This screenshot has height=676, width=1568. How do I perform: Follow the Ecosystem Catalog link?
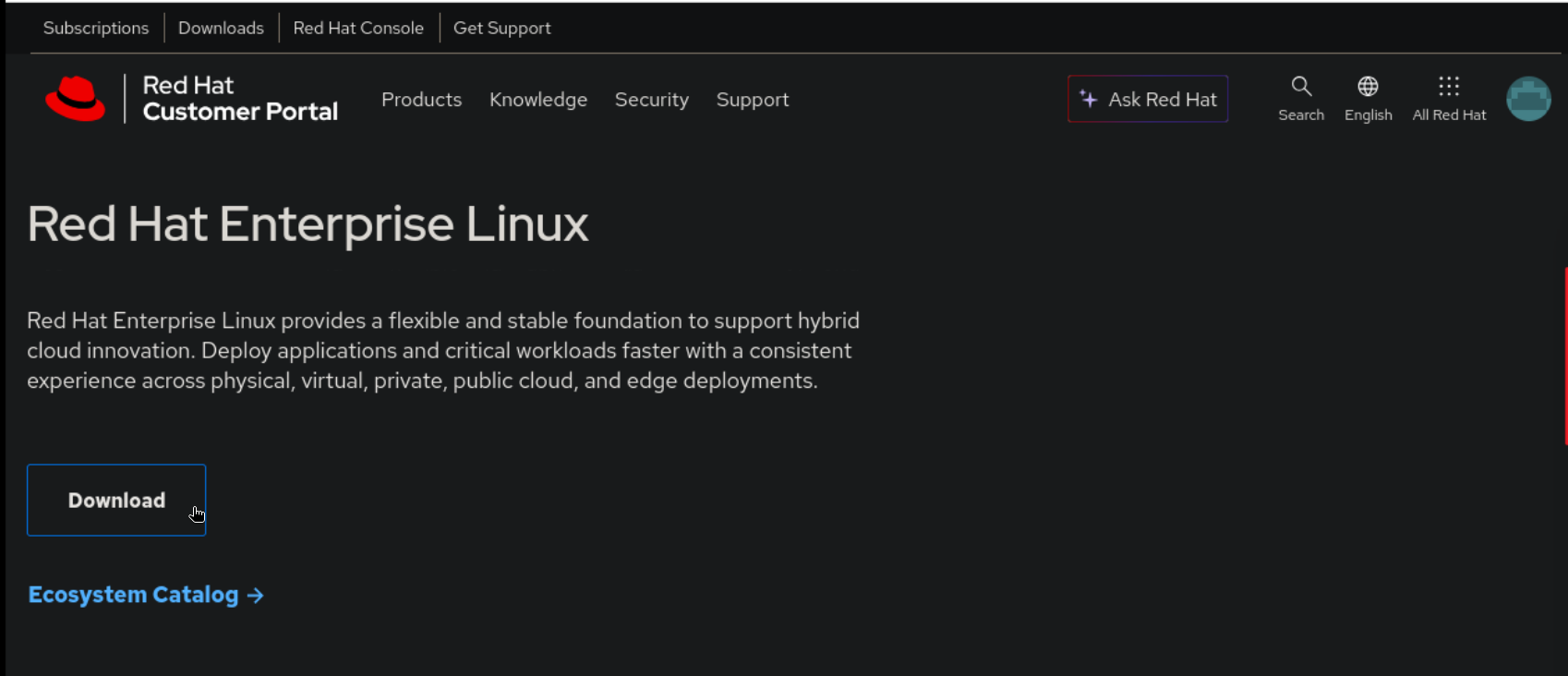point(146,595)
